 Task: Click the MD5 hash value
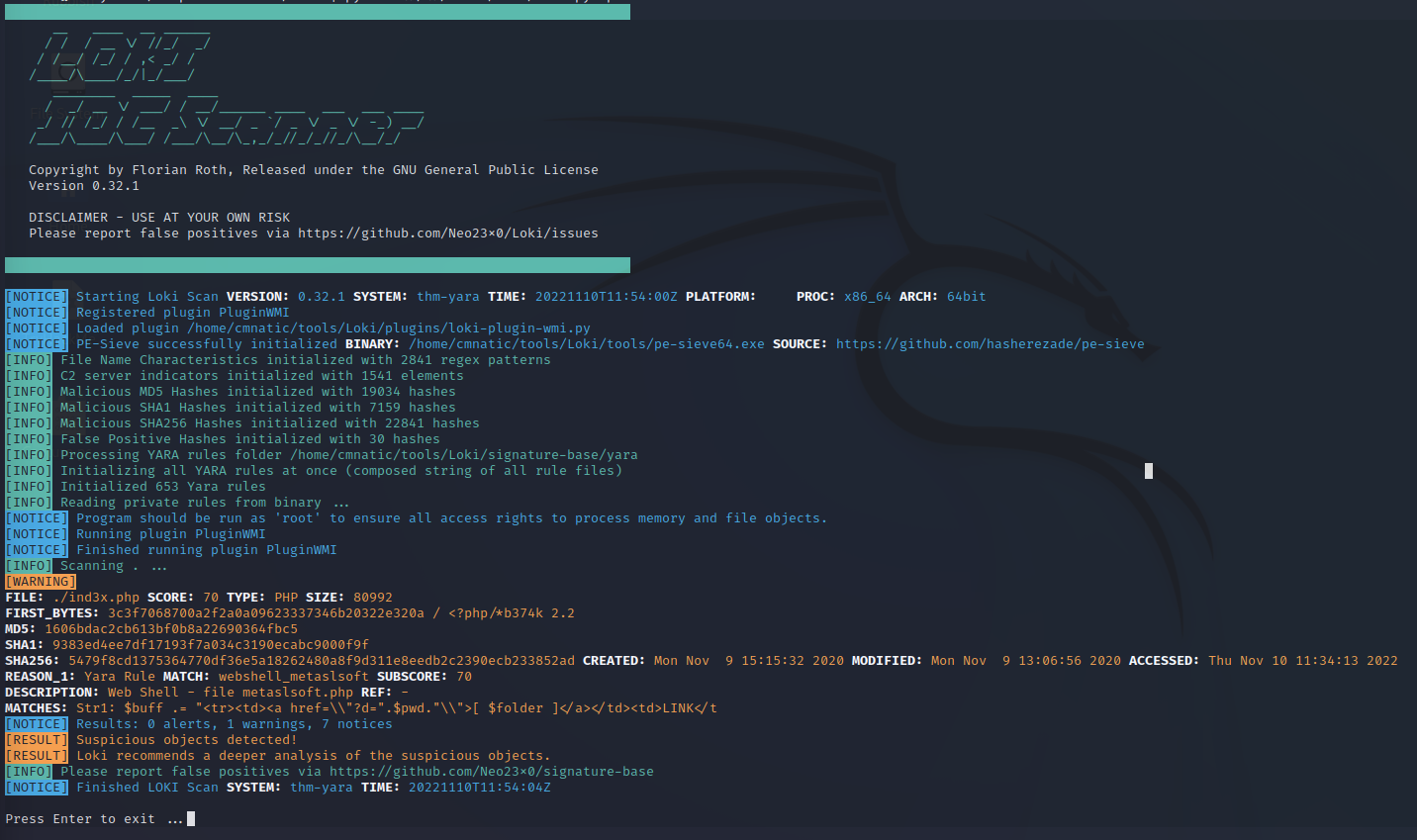(170, 629)
